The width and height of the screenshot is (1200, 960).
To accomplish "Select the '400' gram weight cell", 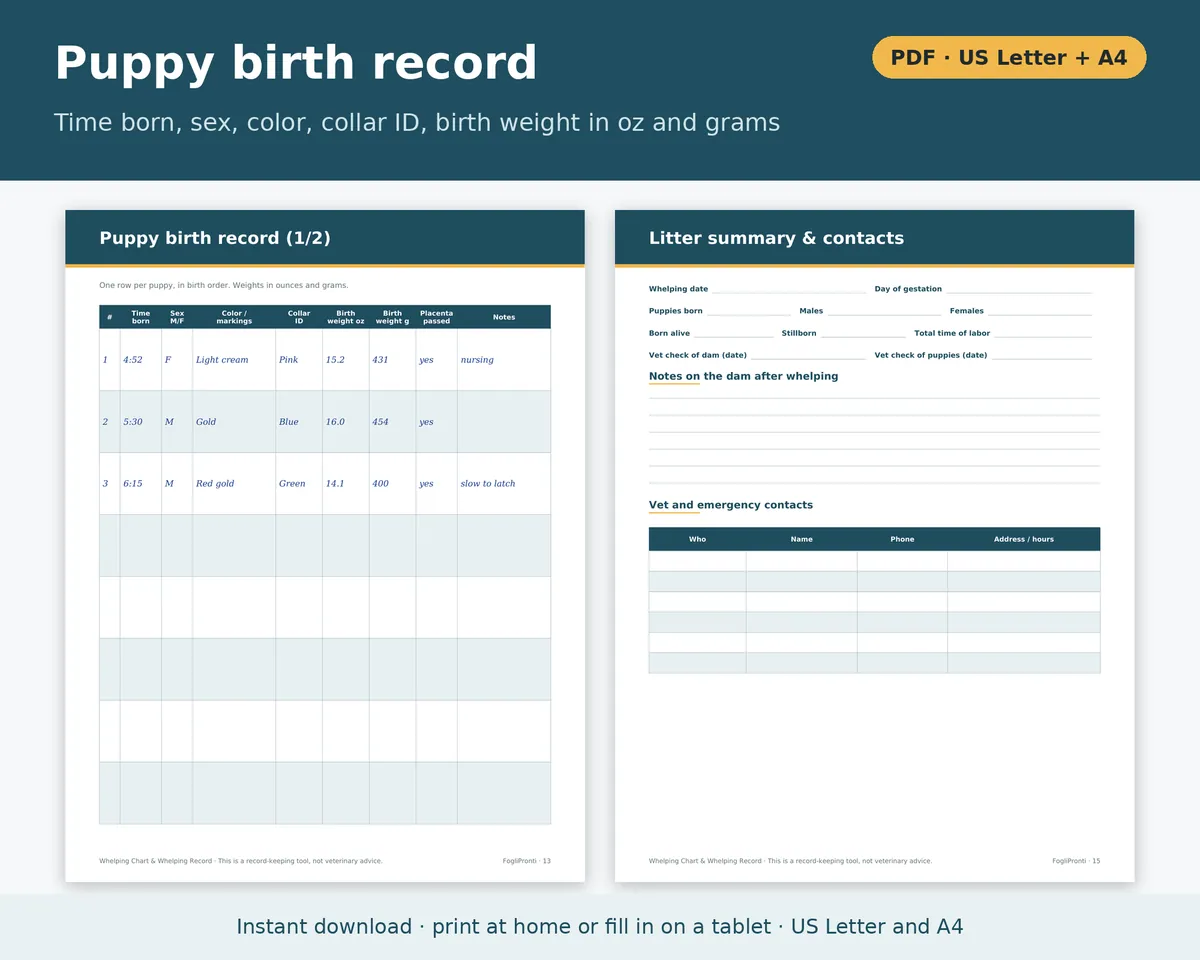I will click(393, 484).
